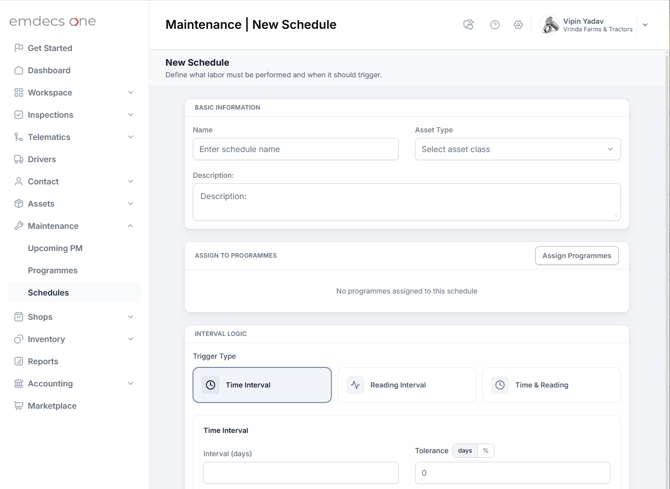The height and width of the screenshot is (489, 670).
Task: Expand the Assets menu chevron
Action: (x=131, y=203)
